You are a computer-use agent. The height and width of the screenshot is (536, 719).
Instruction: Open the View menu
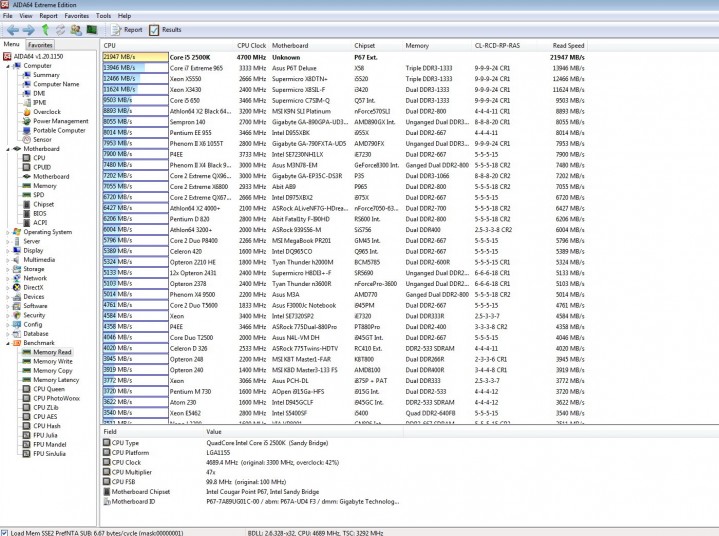26,16
